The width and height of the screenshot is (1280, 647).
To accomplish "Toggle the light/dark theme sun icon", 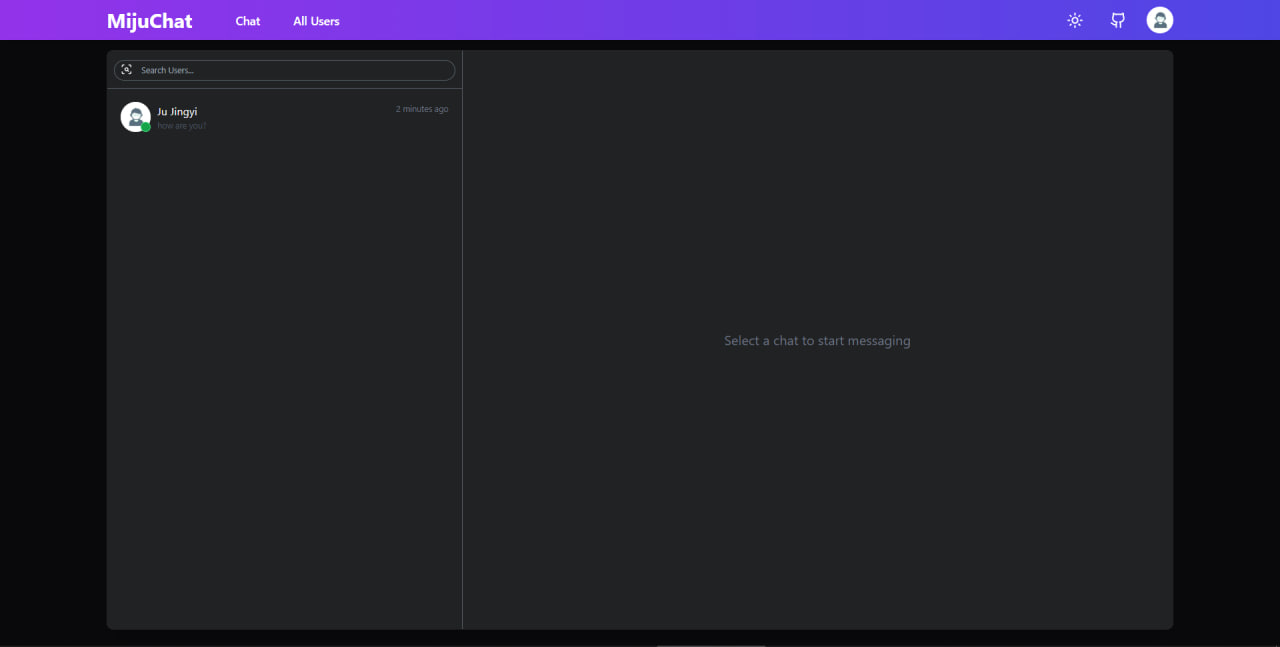I will click(x=1075, y=20).
